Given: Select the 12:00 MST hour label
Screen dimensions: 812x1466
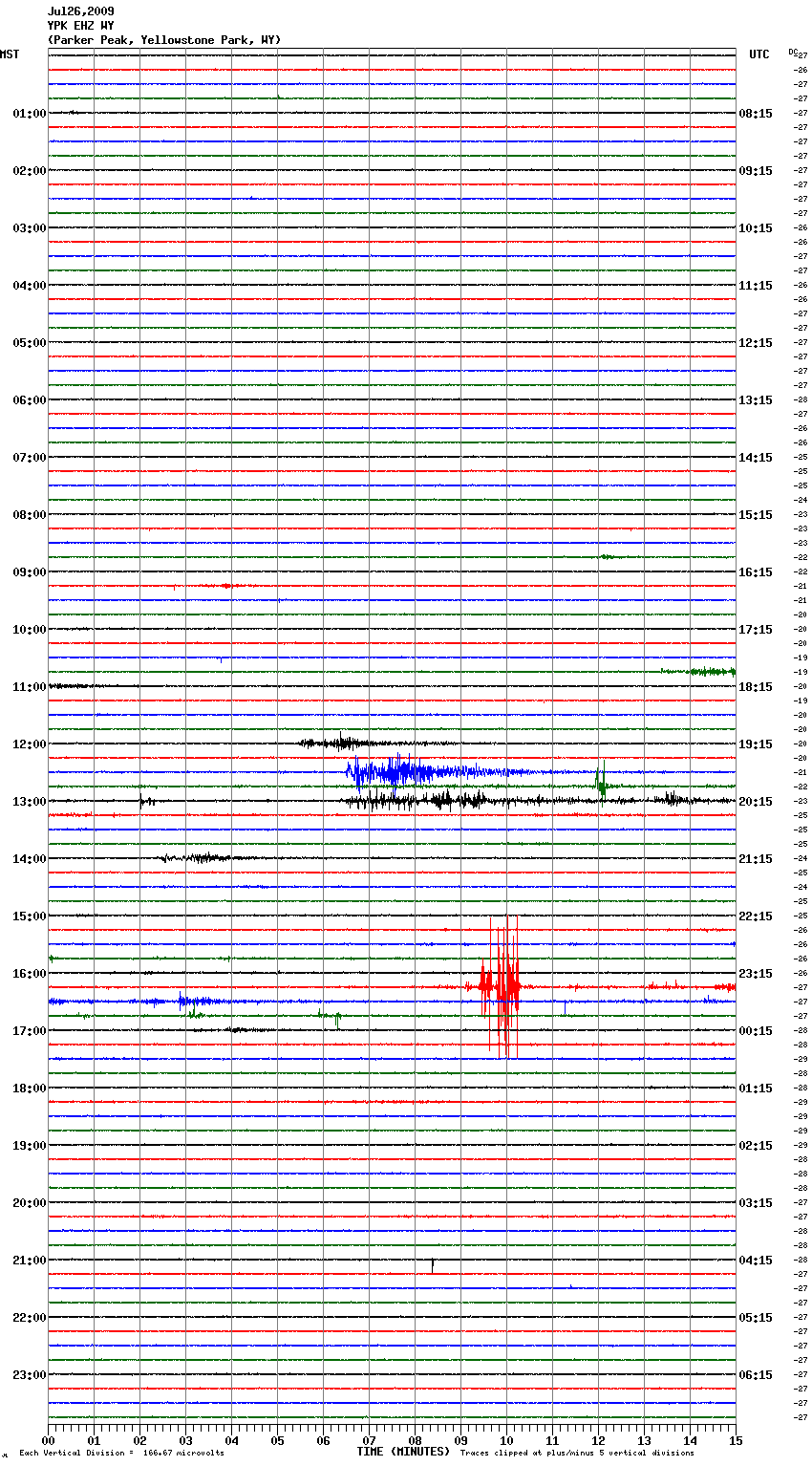Looking at the screenshot, I should [x=29, y=744].
